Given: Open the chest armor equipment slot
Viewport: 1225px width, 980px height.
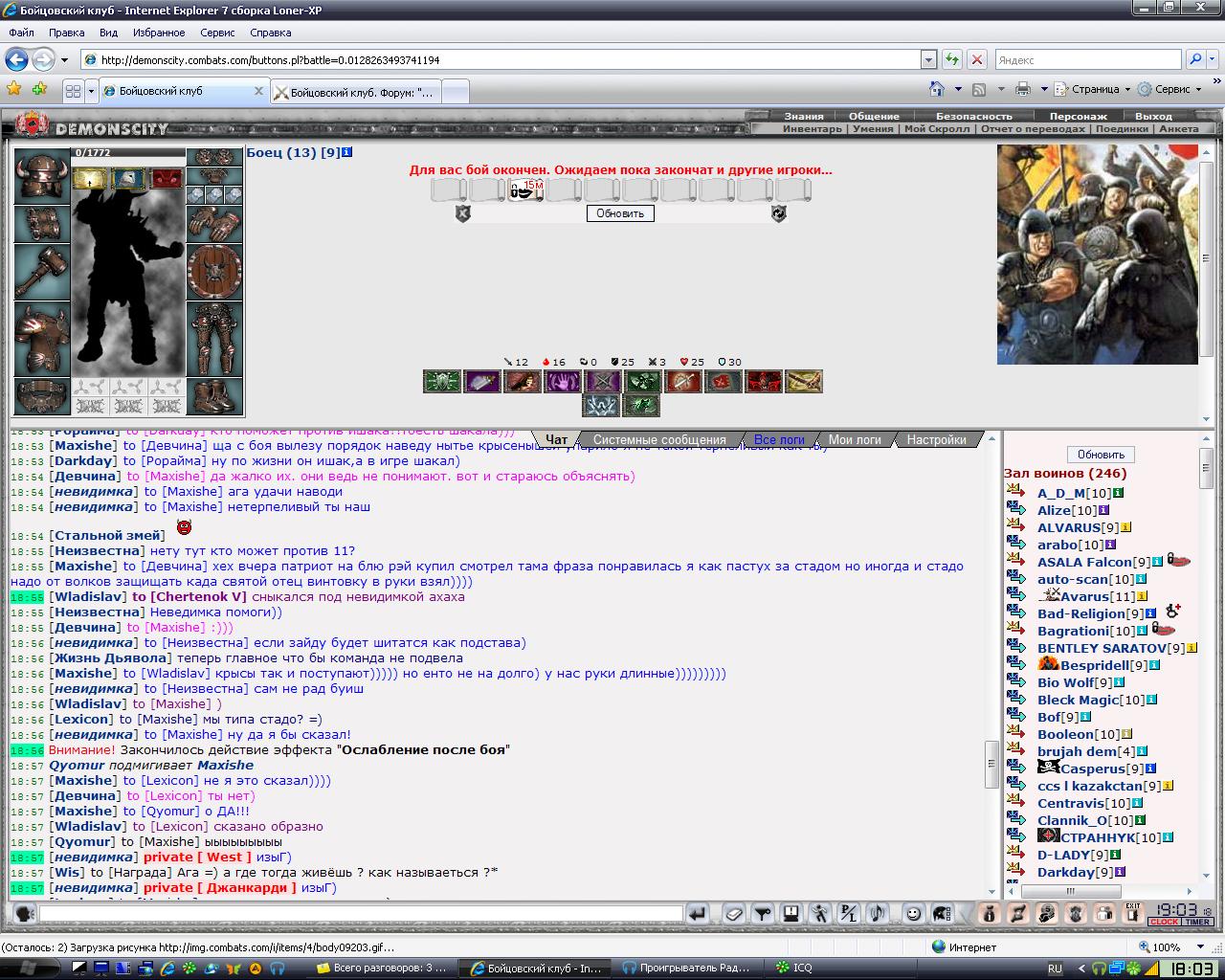Looking at the screenshot, I should coord(41,339).
